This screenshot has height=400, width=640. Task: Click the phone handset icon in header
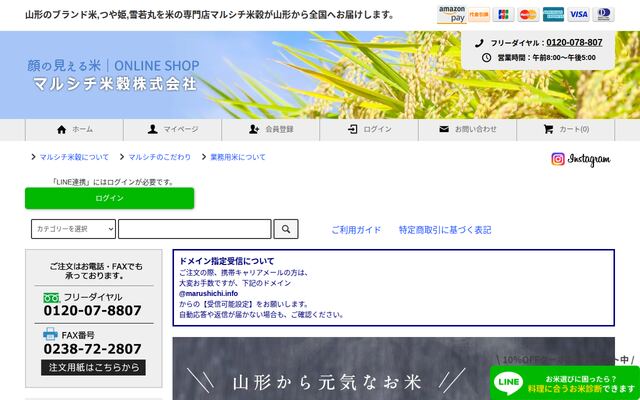point(479,43)
